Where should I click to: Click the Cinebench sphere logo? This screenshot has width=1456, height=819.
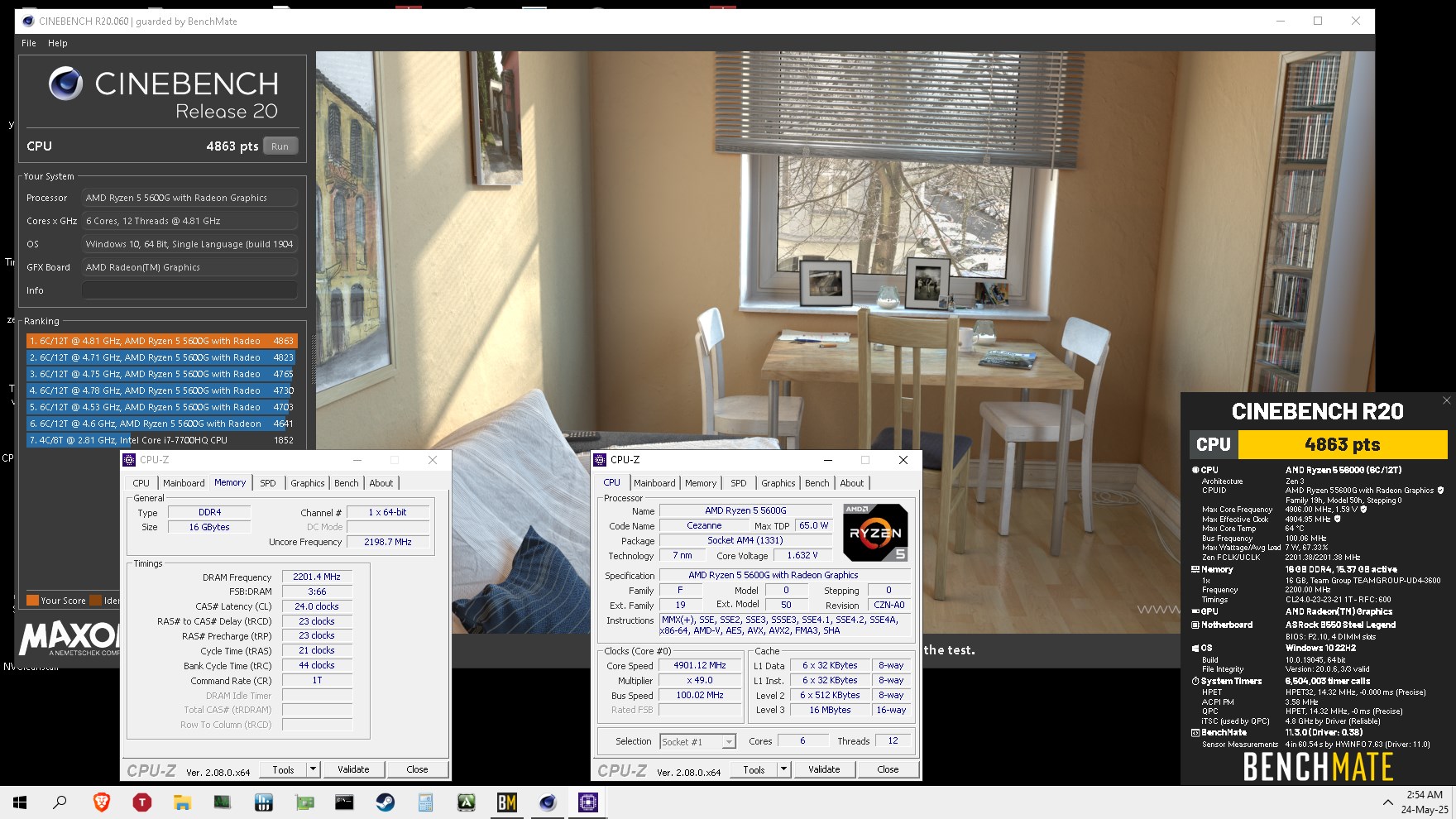65,84
